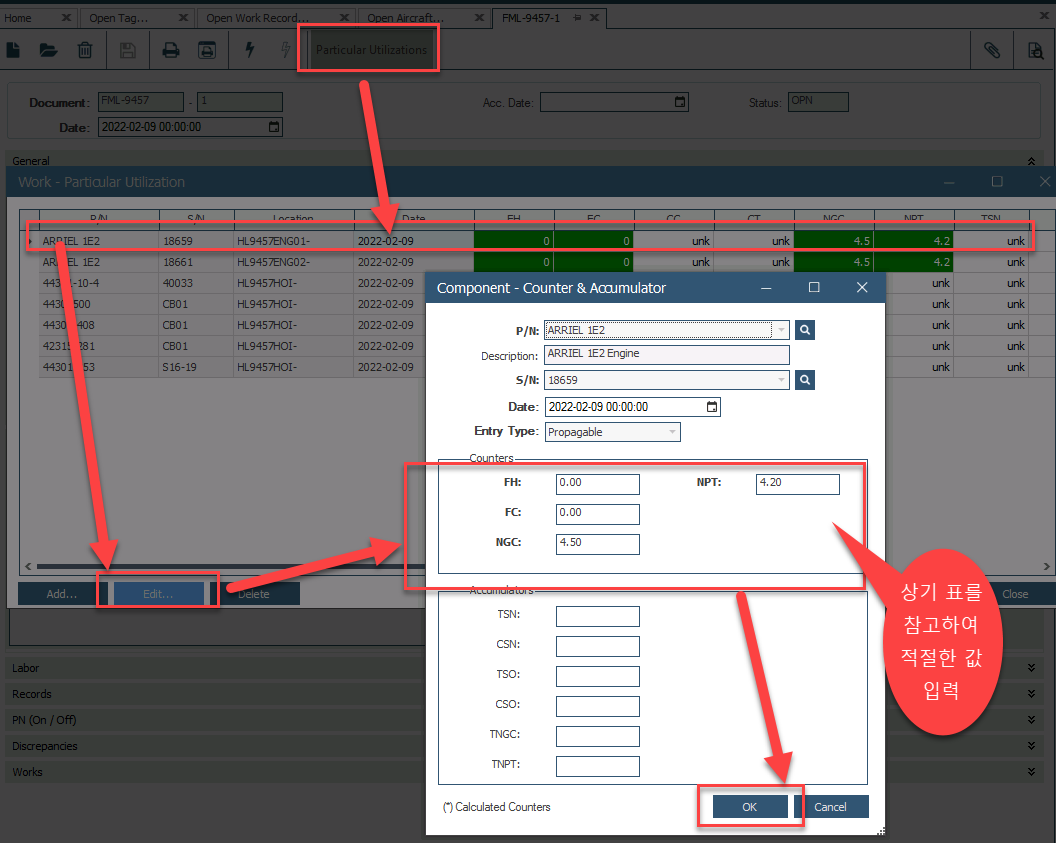
Task: Click the Open folder toolbar icon
Action: 48,50
